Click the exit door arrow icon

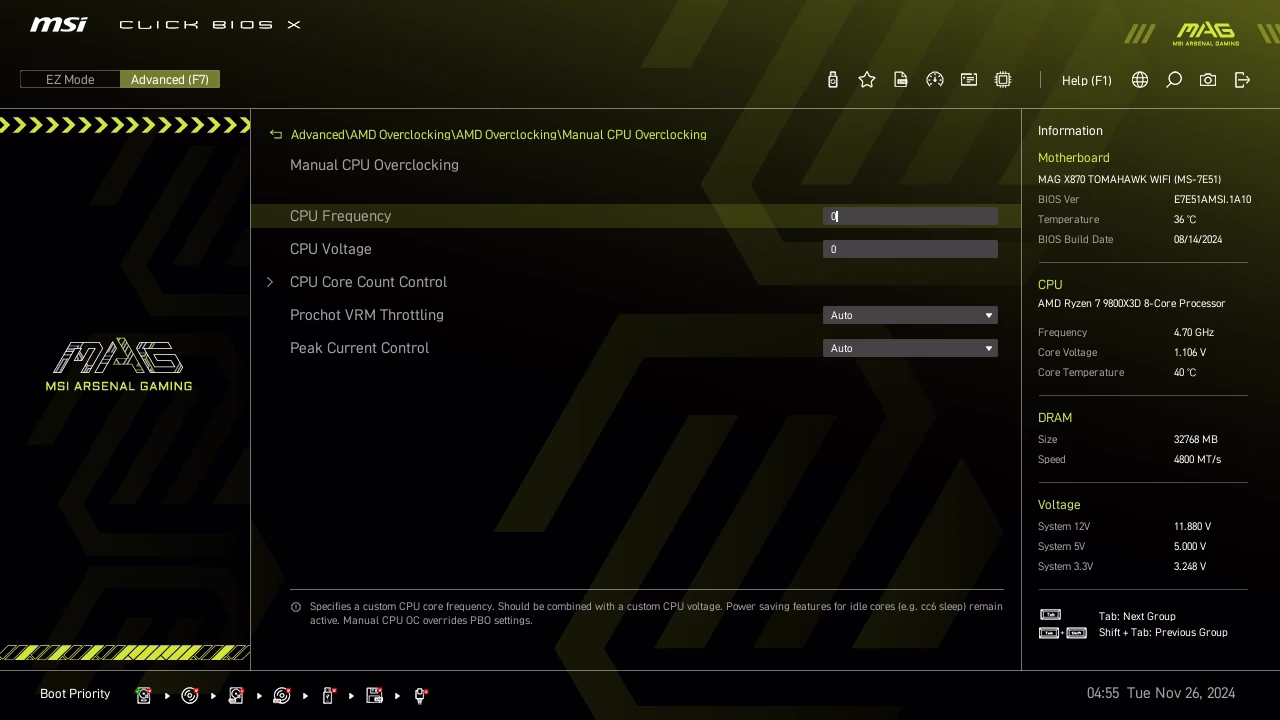pyautogui.click(x=1242, y=80)
